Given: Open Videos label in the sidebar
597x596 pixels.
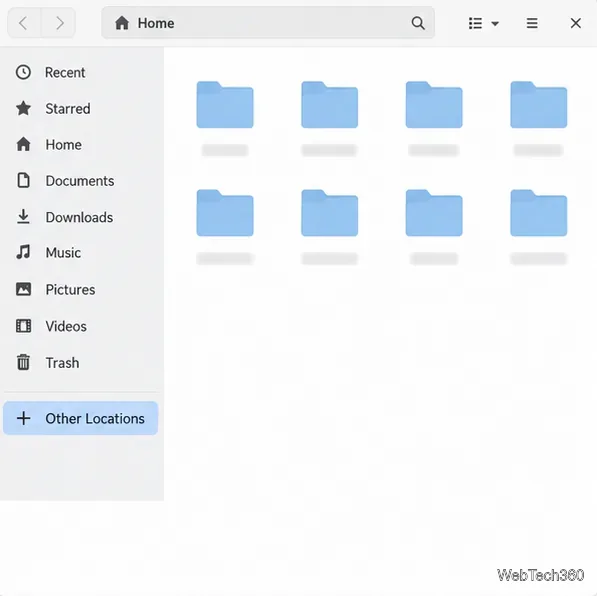Looking at the screenshot, I should point(66,326).
